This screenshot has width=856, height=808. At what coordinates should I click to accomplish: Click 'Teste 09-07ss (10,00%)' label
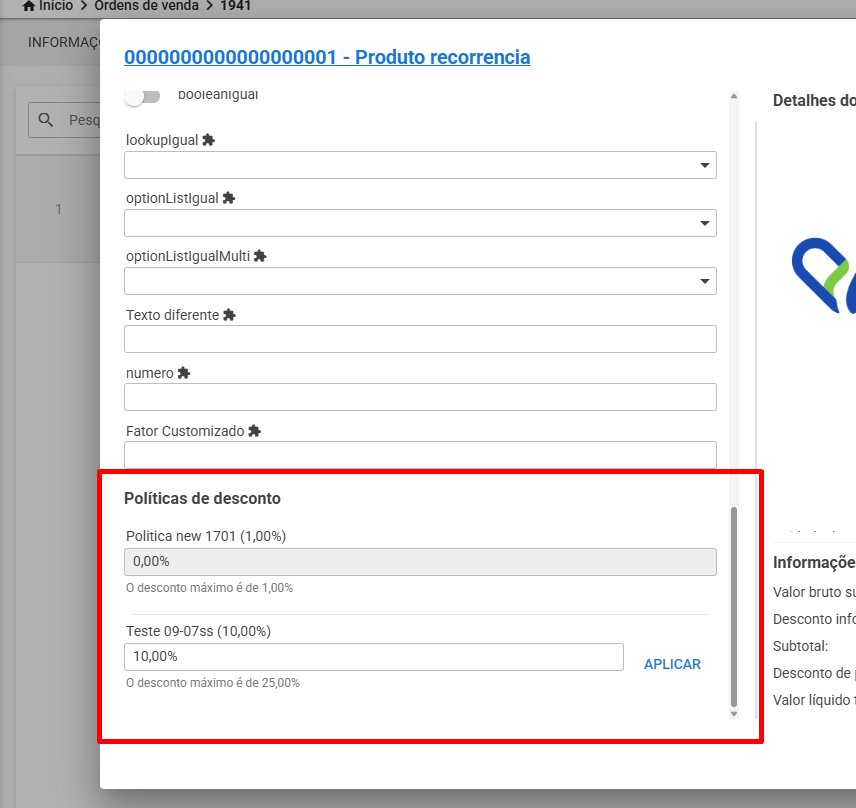pyautogui.click(x=198, y=631)
